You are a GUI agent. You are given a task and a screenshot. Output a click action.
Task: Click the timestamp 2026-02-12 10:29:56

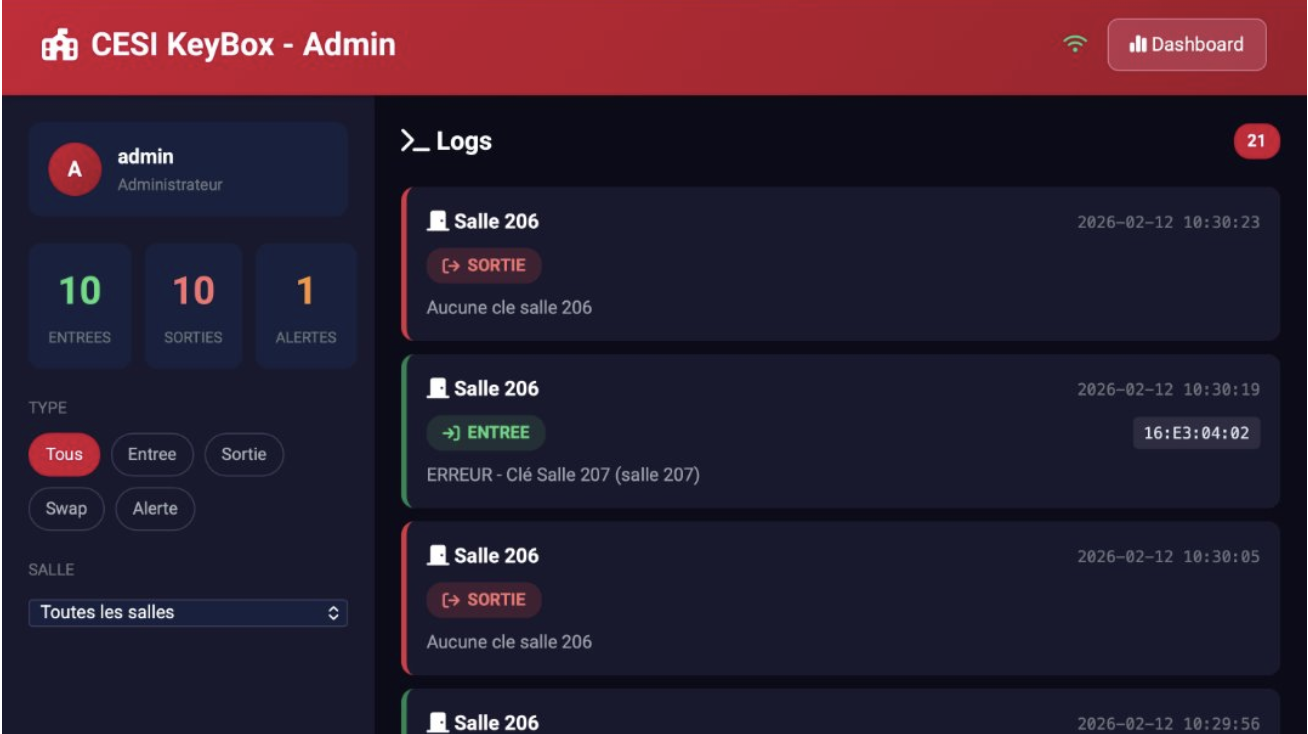click(x=1168, y=723)
